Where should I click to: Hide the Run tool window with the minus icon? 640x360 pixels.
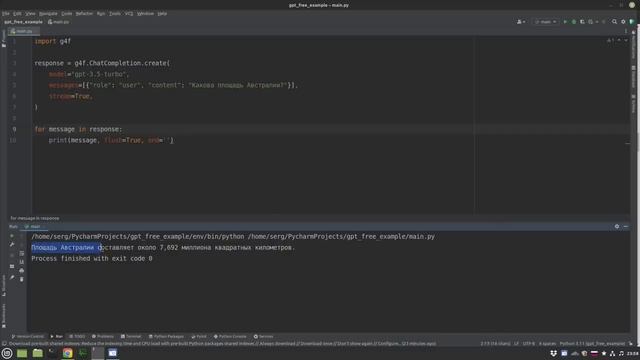[626, 226]
